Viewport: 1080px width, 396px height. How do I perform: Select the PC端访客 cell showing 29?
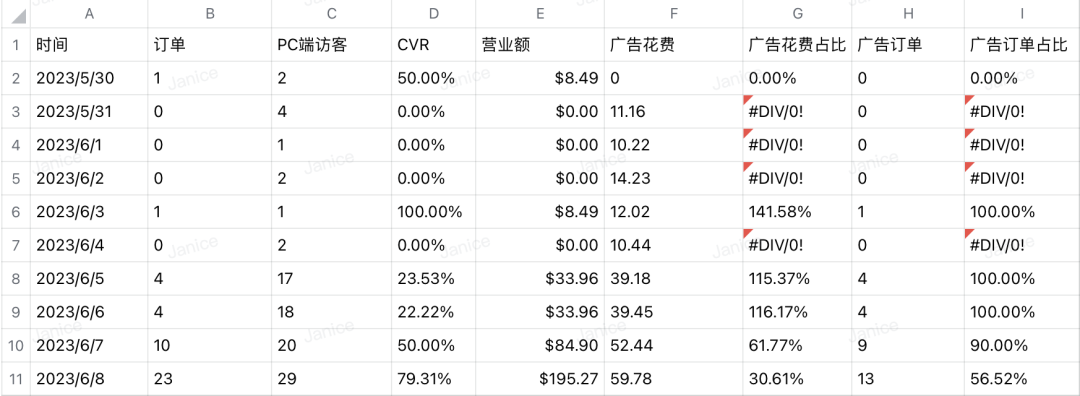click(331, 379)
